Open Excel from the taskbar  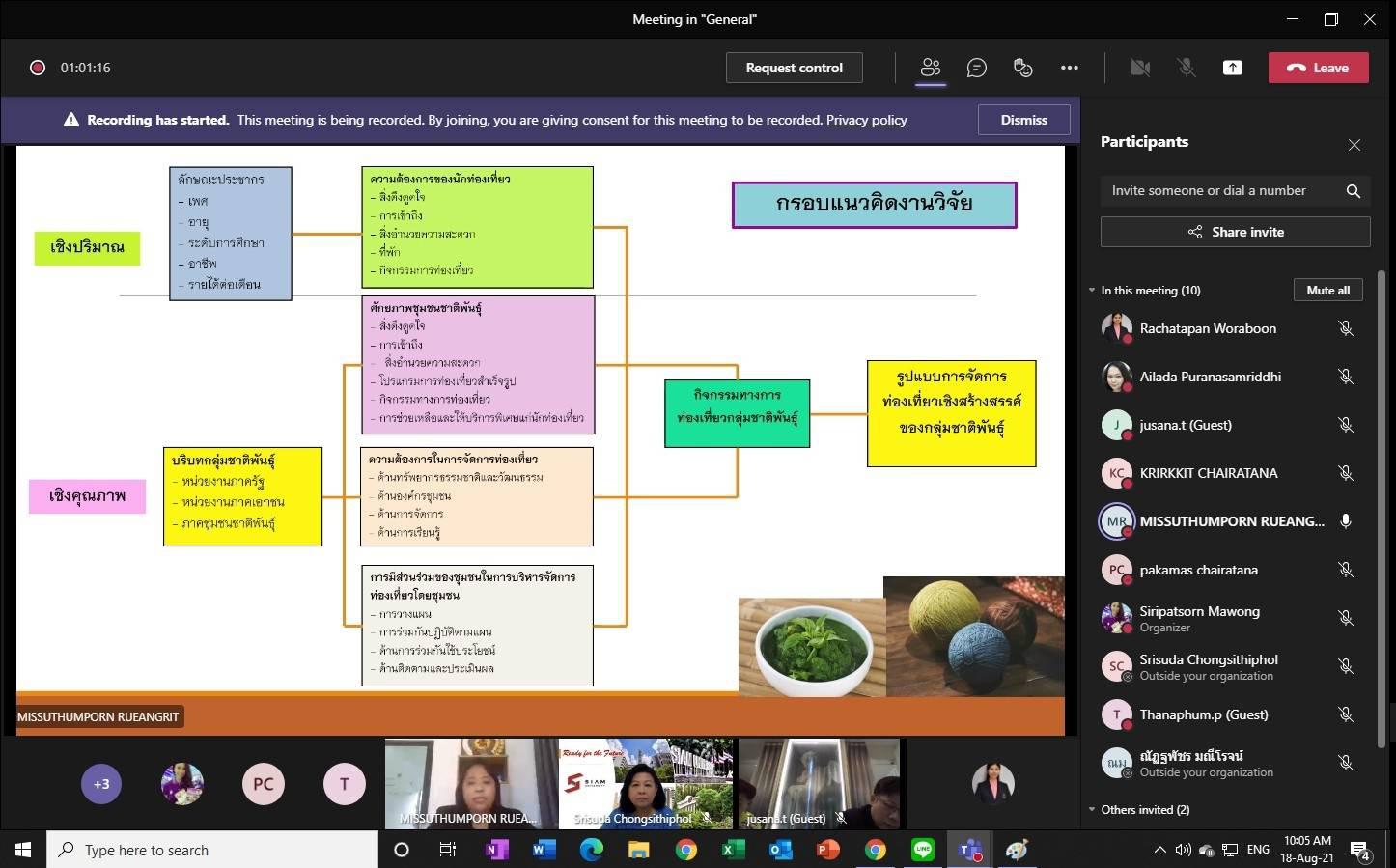coord(733,850)
